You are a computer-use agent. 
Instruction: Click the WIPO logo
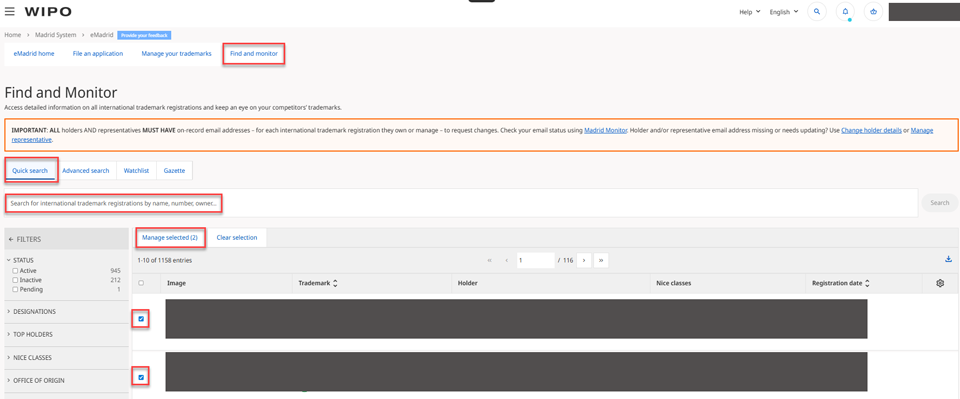[x=48, y=12]
